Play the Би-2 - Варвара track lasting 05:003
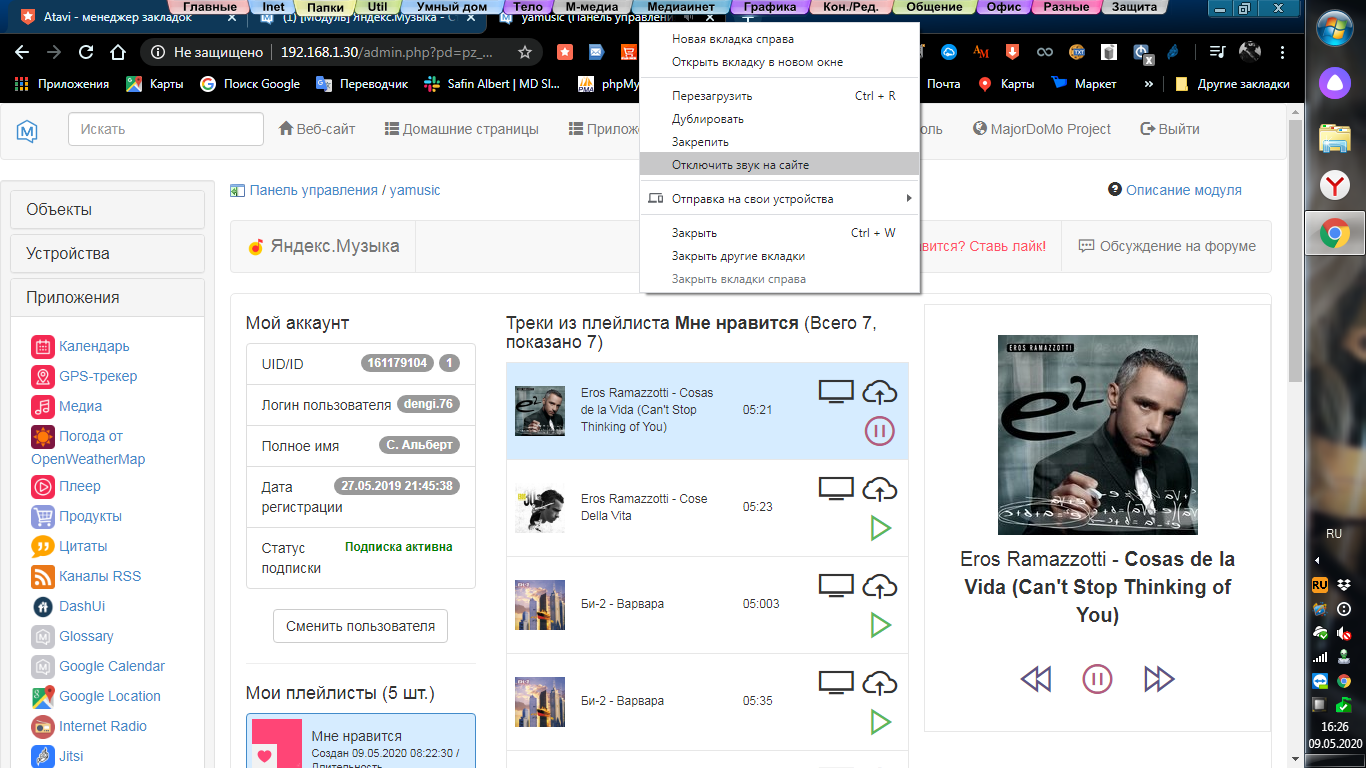1366x768 pixels. (880, 625)
